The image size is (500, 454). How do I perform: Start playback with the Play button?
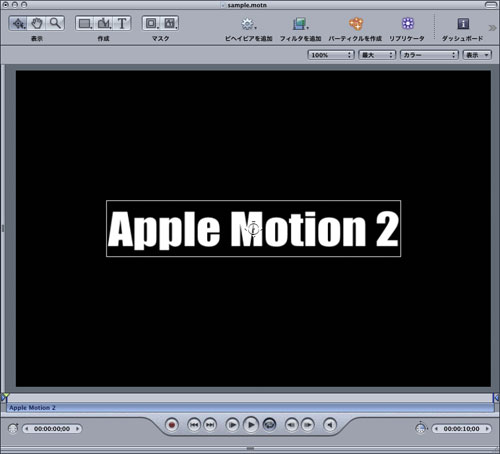tap(251, 425)
